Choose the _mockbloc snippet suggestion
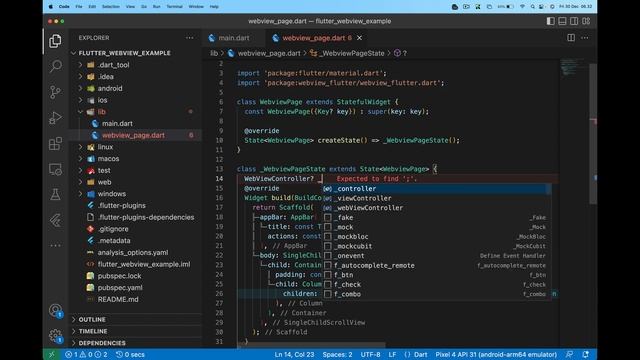The height and width of the screenshot is (360, 640). (x=436, y=237)
